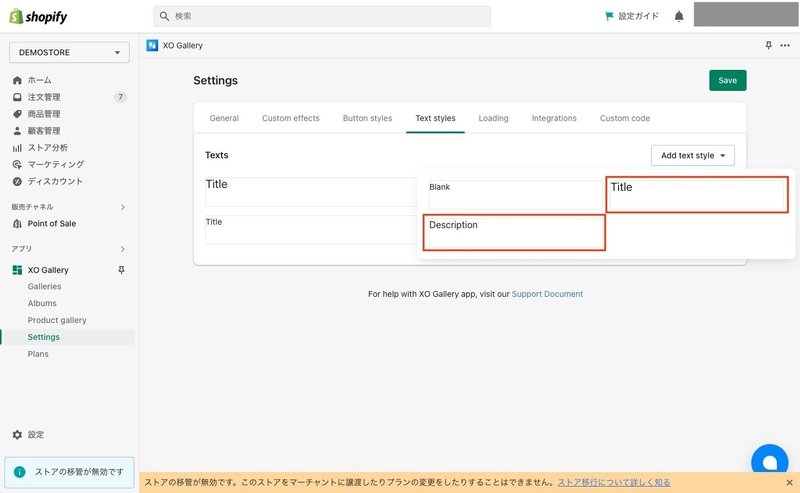
Task: Select the Title text style option in popup
Action: [697, 194]
